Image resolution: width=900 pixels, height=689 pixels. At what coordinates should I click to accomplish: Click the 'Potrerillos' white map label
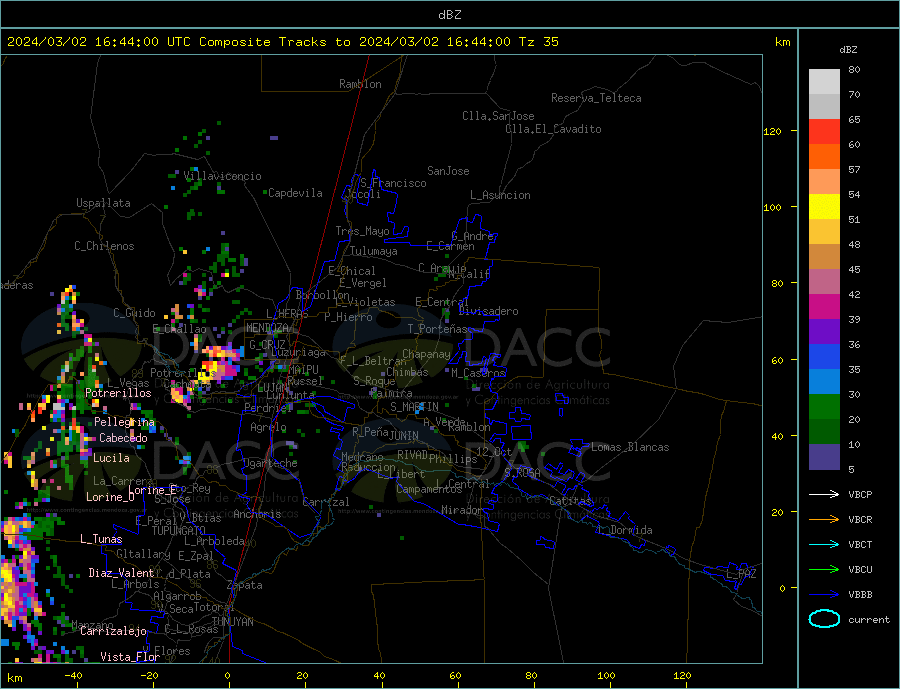click(x=118, y=393)
